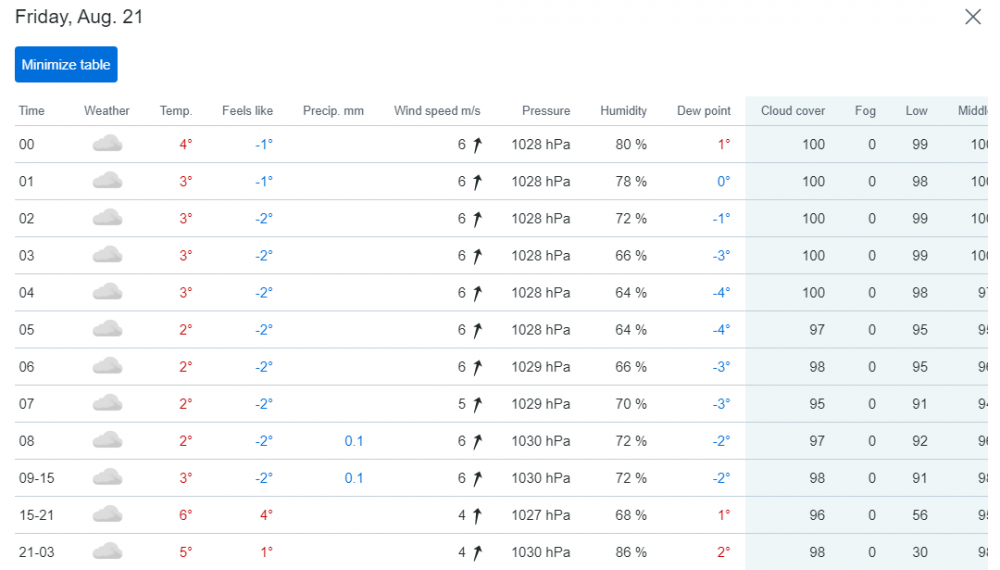This screenshot has height=570, width=1000.
Task: Click the cloud icon in the 06 row
Action: pos(107,366)
